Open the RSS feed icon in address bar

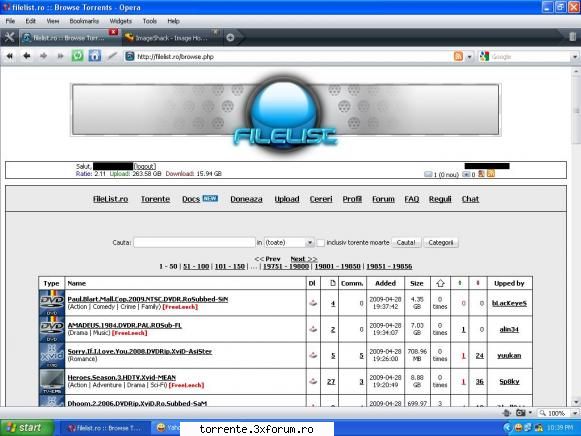coord(458,56)
